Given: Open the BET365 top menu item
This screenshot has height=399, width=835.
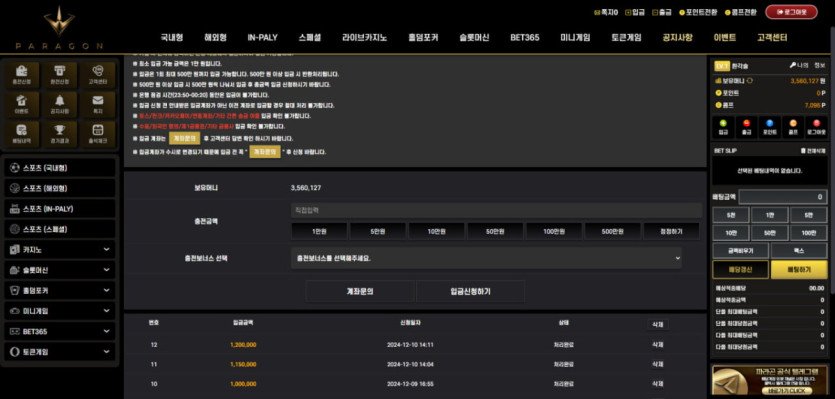Looking at the screenshot, I should [525, 38].
